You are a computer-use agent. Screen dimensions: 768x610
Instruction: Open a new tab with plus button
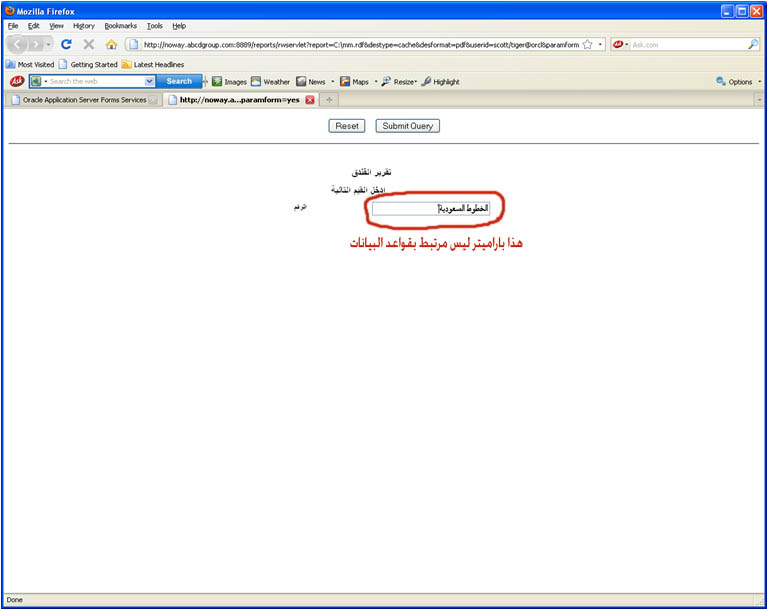tap(330, 100)
